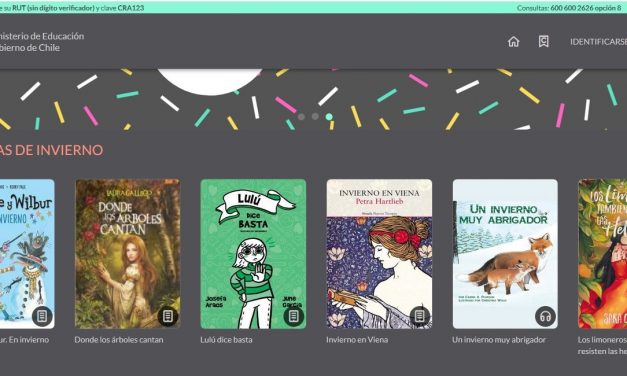Open title link En invierno

point(24,340)
